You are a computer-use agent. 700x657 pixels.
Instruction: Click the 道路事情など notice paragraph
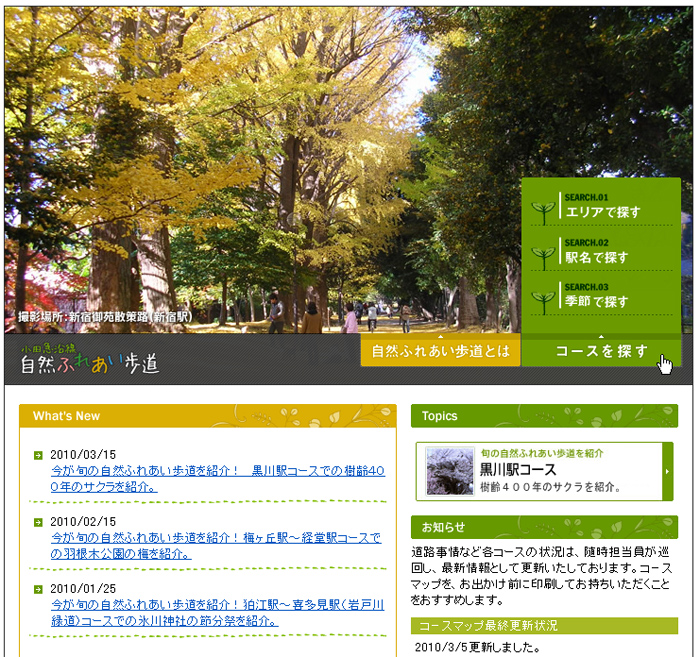(x=541, y=576)
